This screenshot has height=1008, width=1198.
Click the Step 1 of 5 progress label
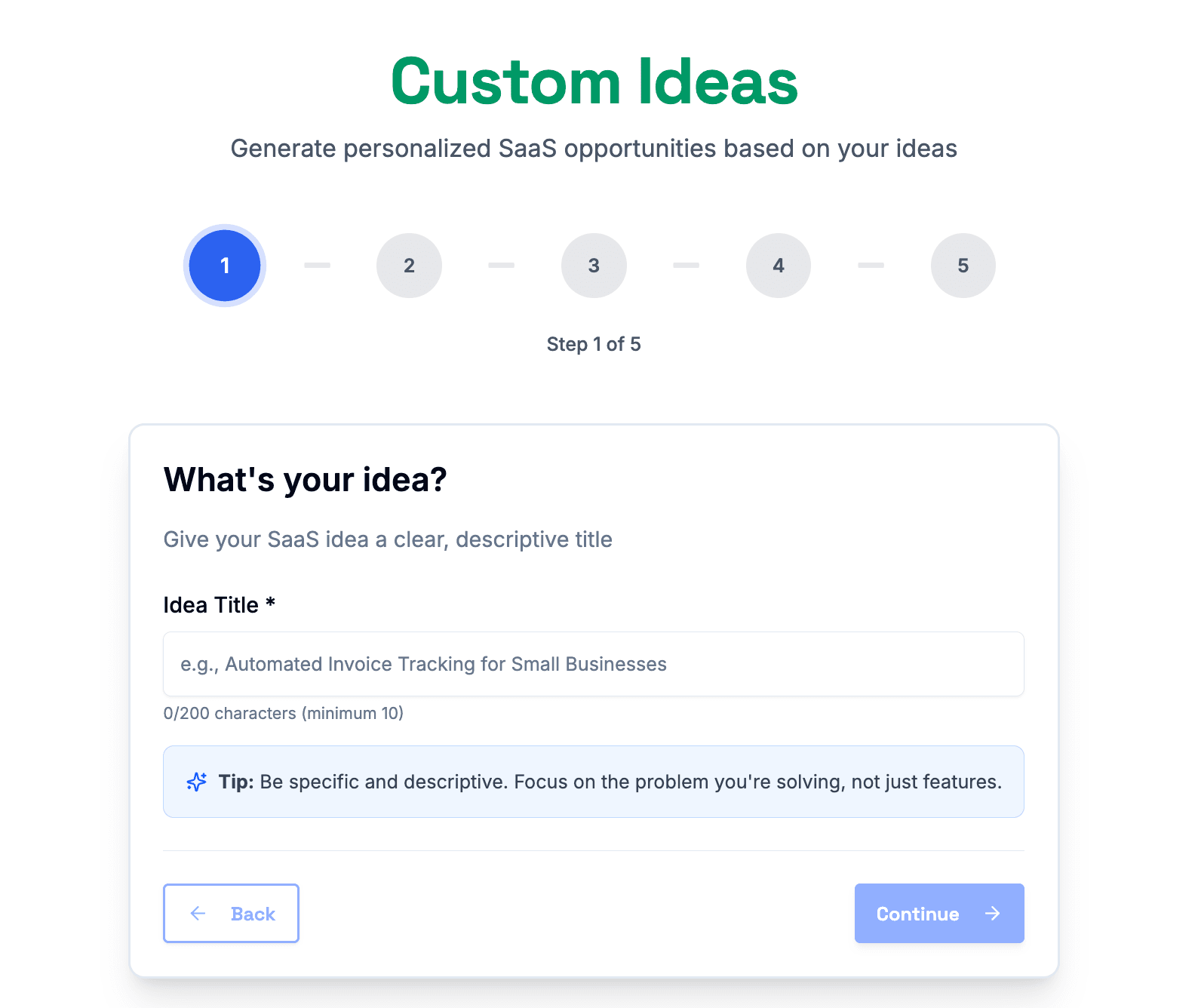pos(594,344)
